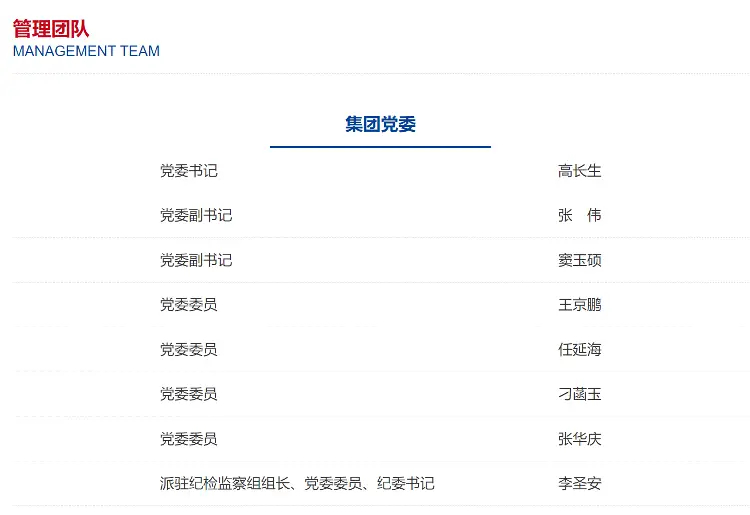Click 党委副书记 title beside 窦玉硕
The image size is (750, 515).
[196, 260]
